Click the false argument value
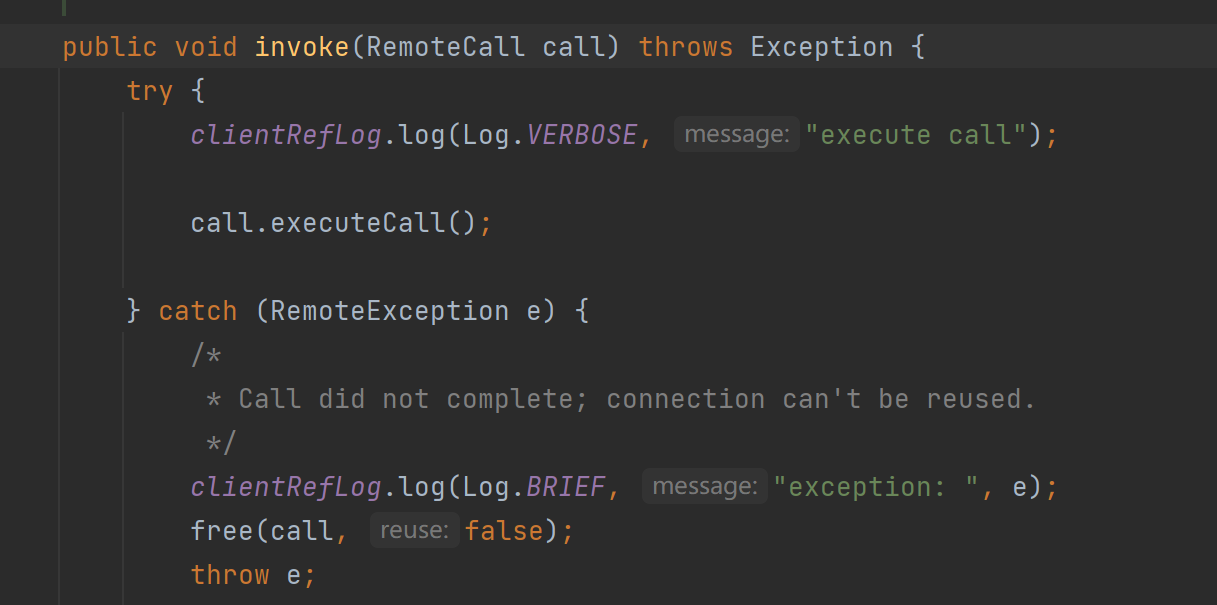 504,531
